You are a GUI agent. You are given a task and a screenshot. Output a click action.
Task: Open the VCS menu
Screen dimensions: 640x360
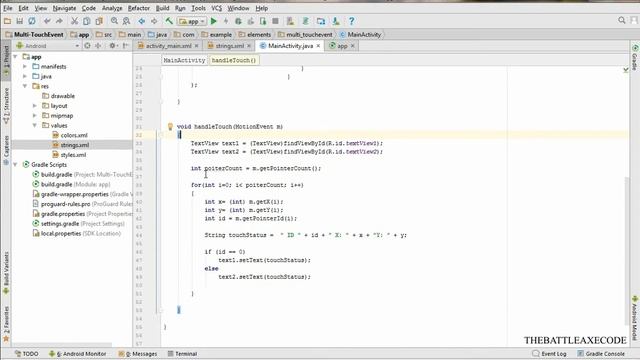[x=216, y=8]
